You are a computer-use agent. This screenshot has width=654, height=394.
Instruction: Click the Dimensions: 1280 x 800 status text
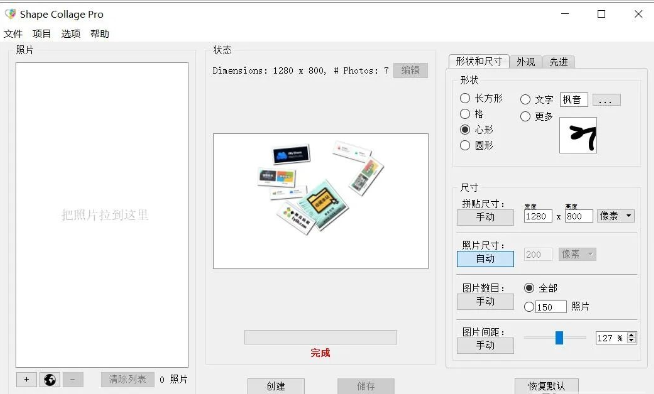tap(300, 70)
